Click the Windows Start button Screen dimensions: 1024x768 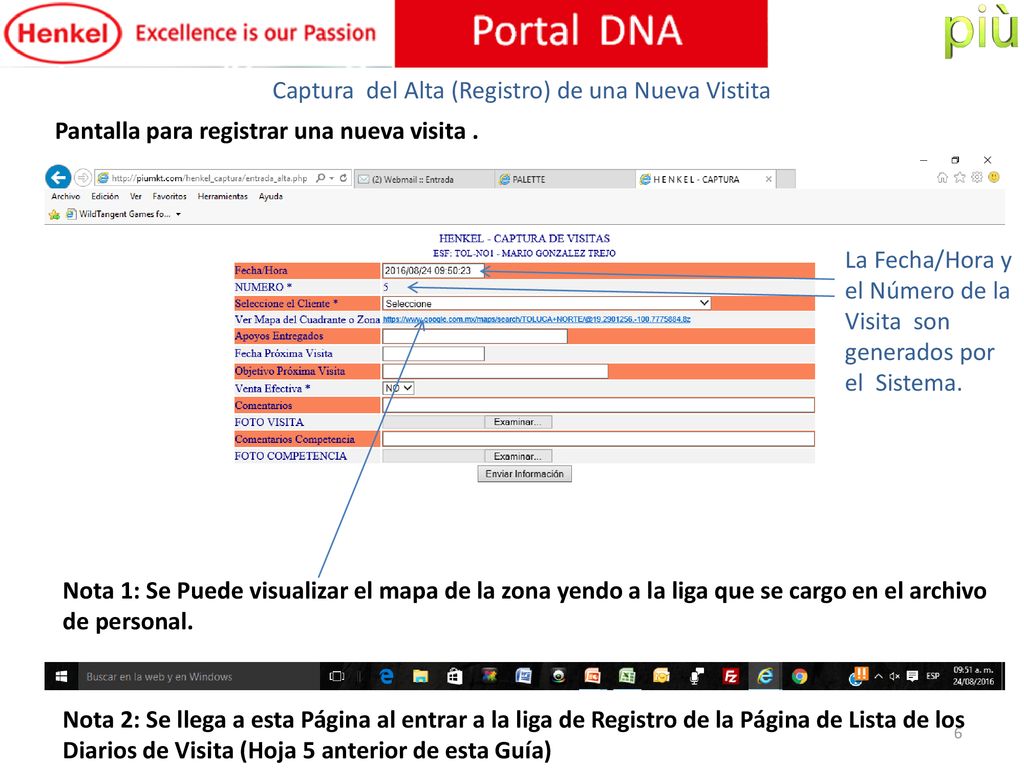click(x=61, y=677)
